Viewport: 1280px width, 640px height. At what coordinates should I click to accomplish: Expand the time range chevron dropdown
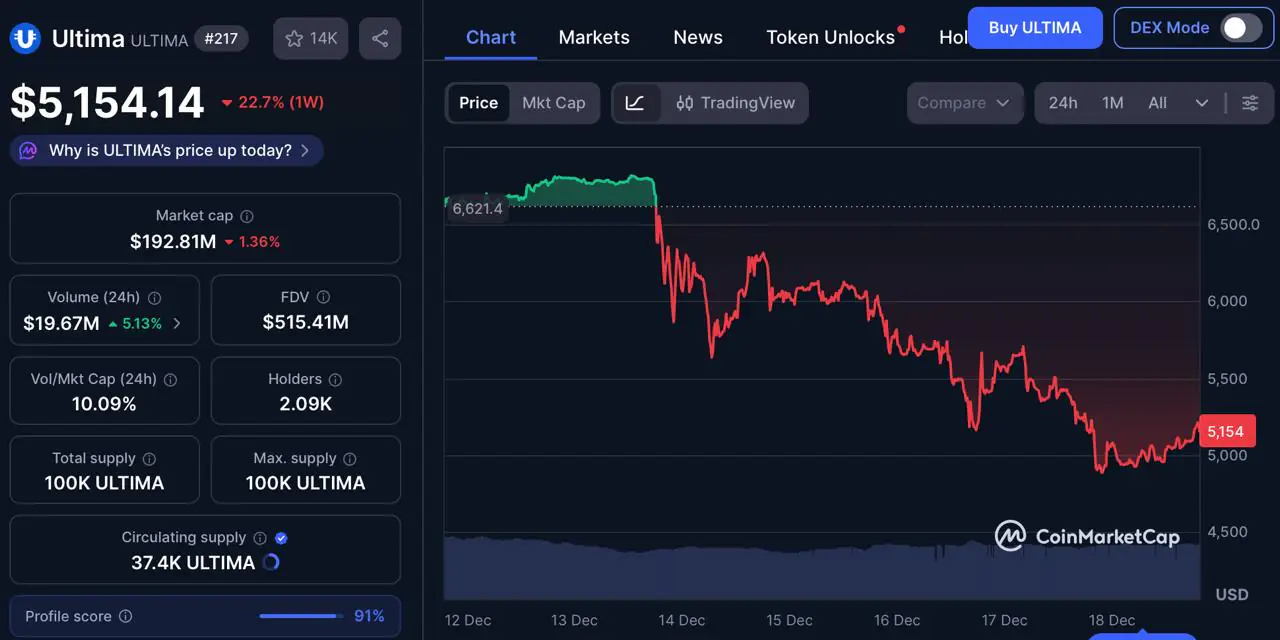(1202, 103)
